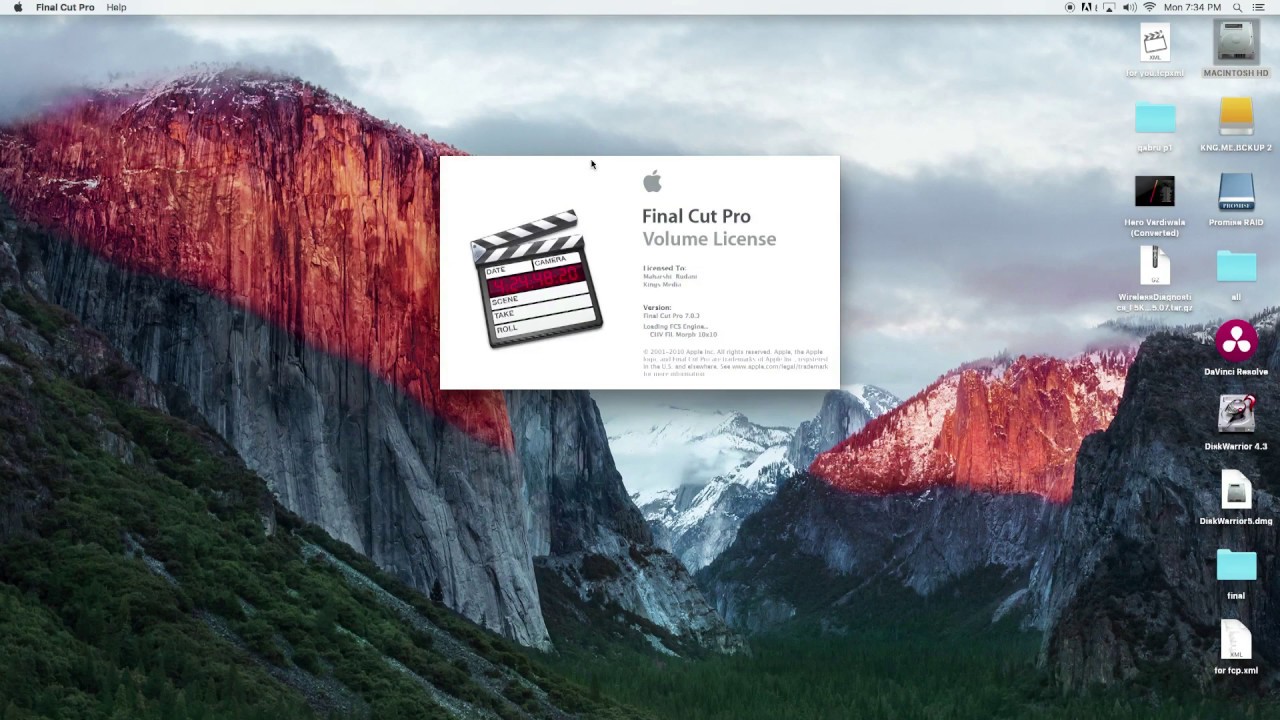This screenshot has height=720, width=1280.
Task: Open the Final Cut Pro application menu
Action: [x=65, y=7]
